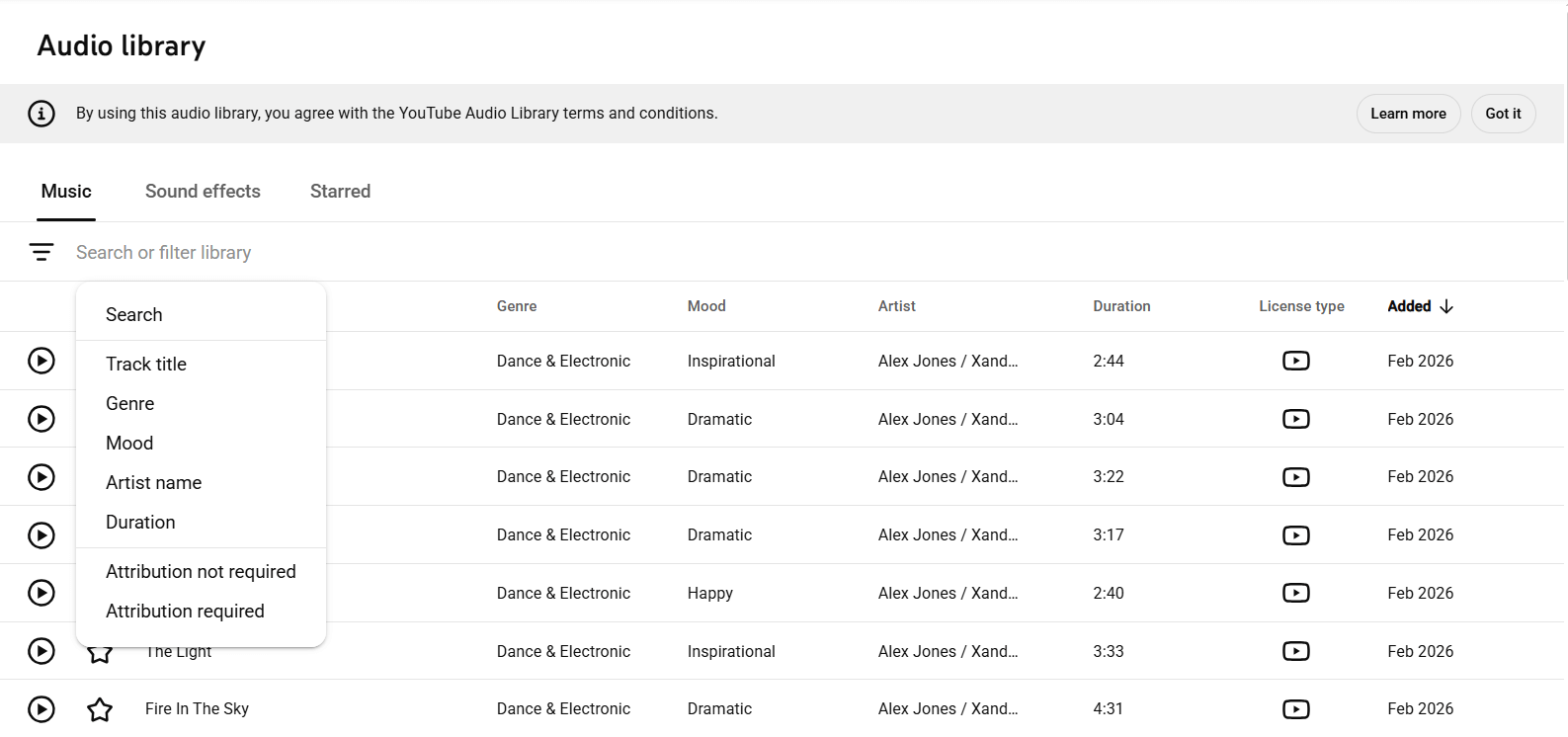Play the 3:04 Dramatic track

(41, 419)
